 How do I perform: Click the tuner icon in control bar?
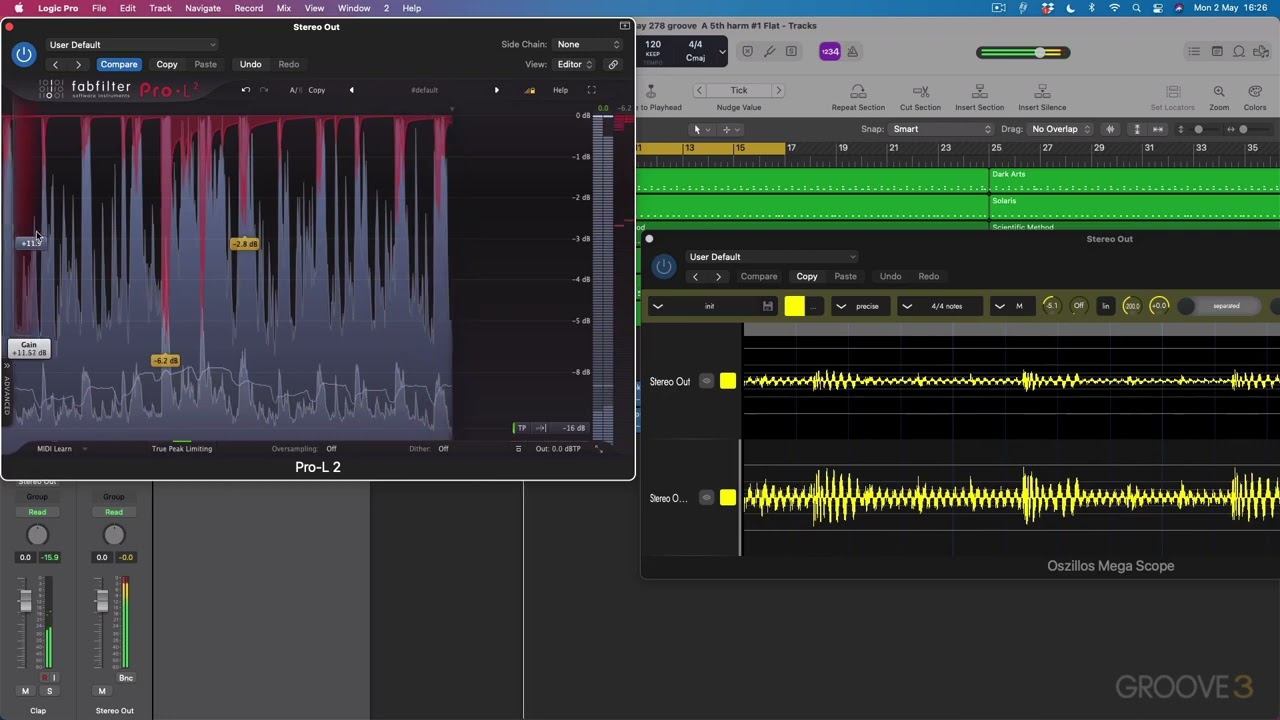[x=769, y=52]
